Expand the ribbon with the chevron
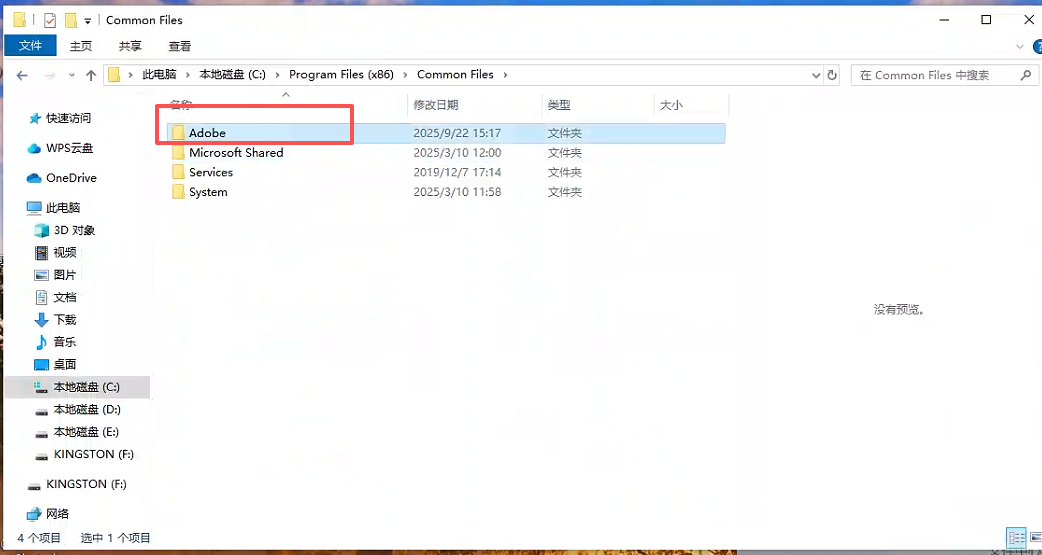Viewport: 1042px width, 555px height. pos(1019,46)
